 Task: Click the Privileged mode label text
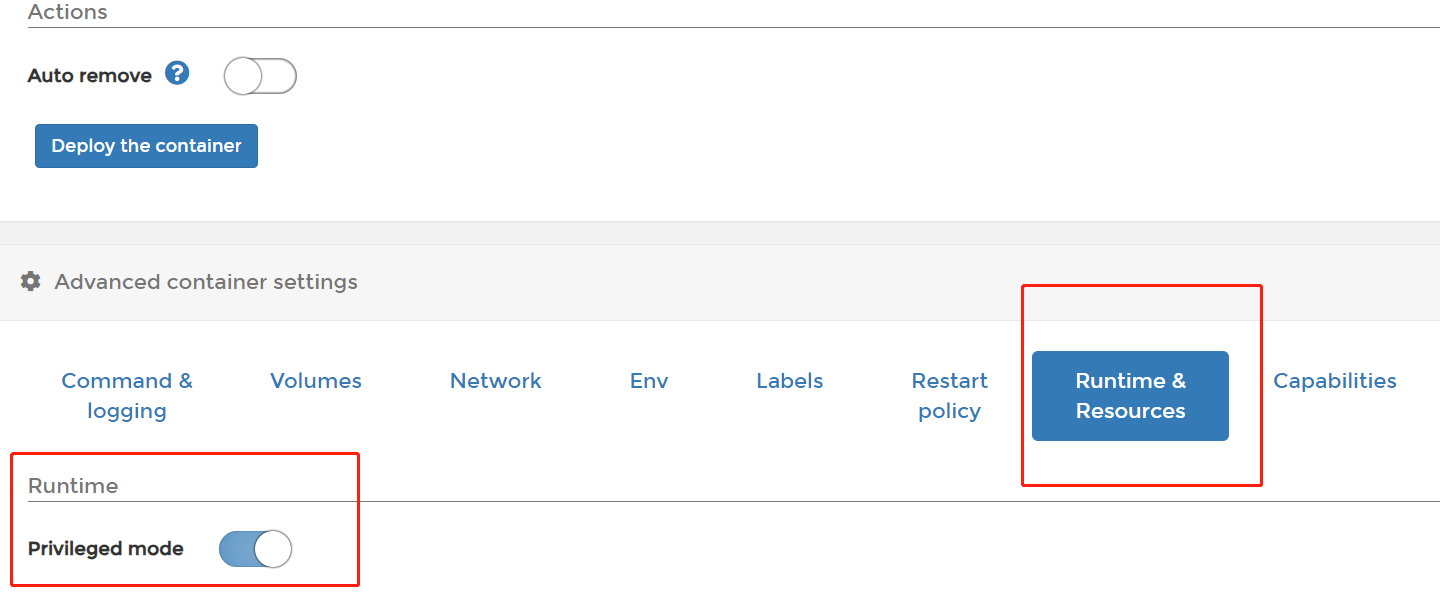click(x=106, y=549)
